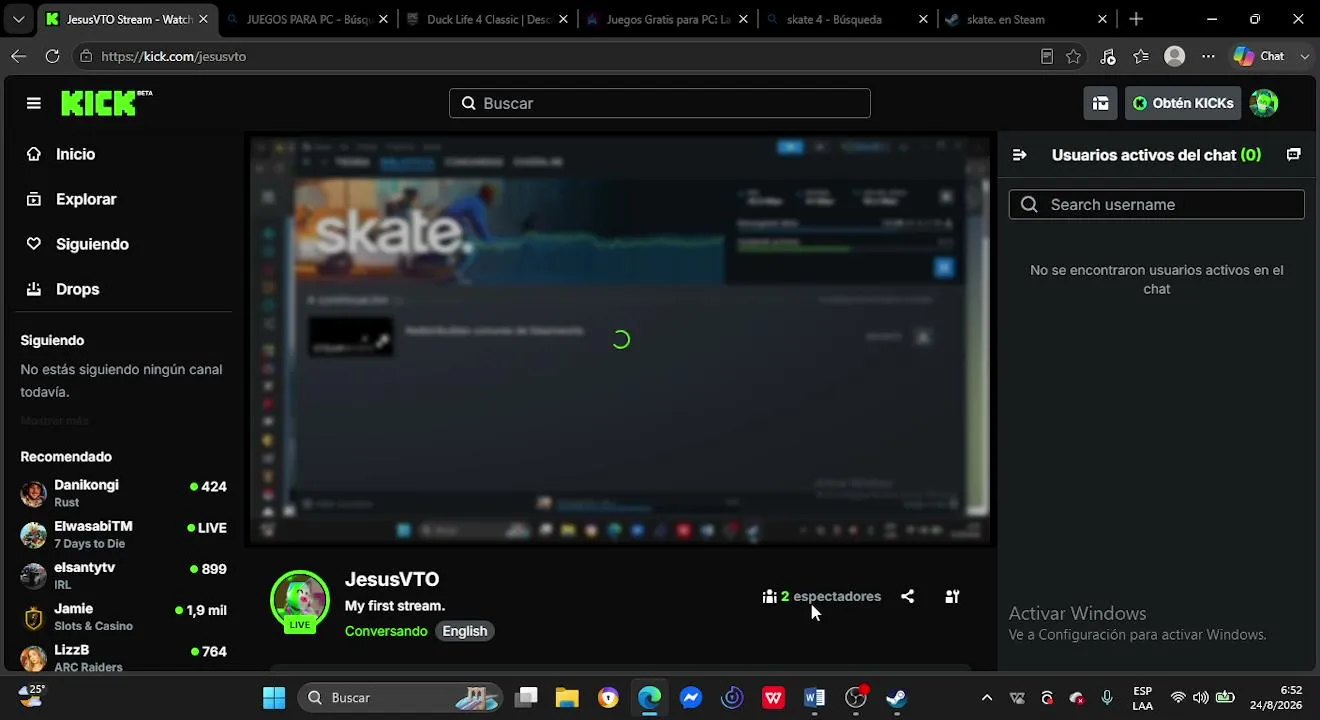Click the Obtén KICKs button

point(1183,103)
